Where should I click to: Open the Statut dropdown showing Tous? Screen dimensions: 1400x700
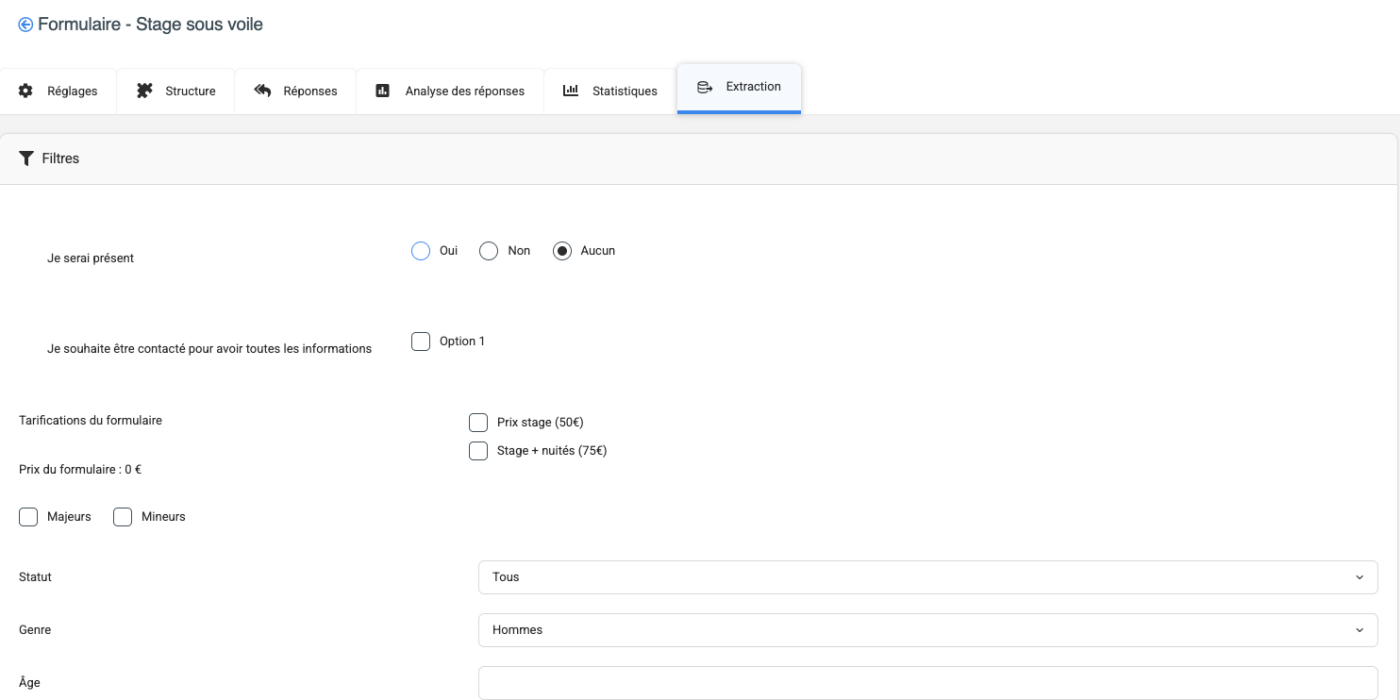(x=927, y=577)
